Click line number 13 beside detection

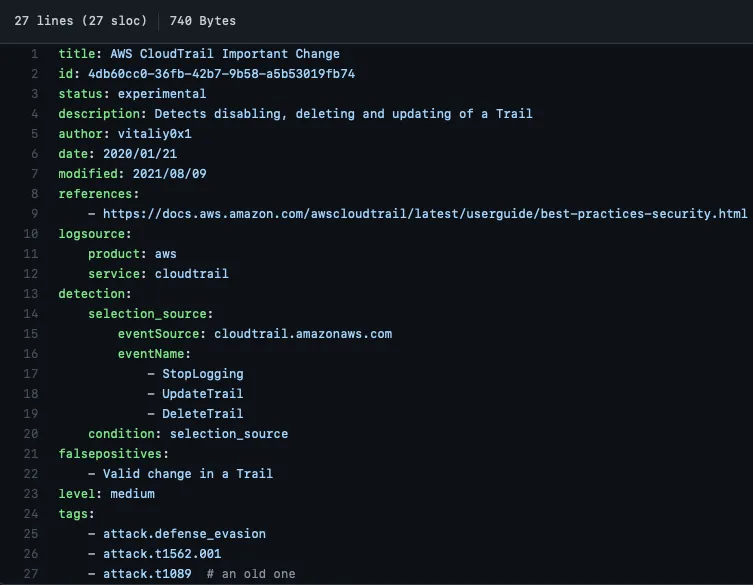32,294
